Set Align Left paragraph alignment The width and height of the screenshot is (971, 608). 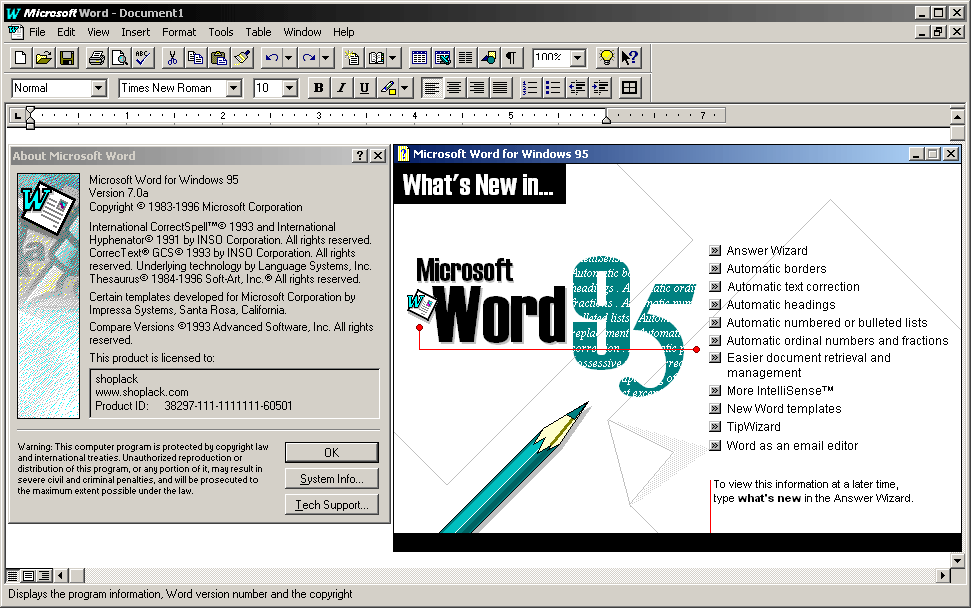coord(432,88)
